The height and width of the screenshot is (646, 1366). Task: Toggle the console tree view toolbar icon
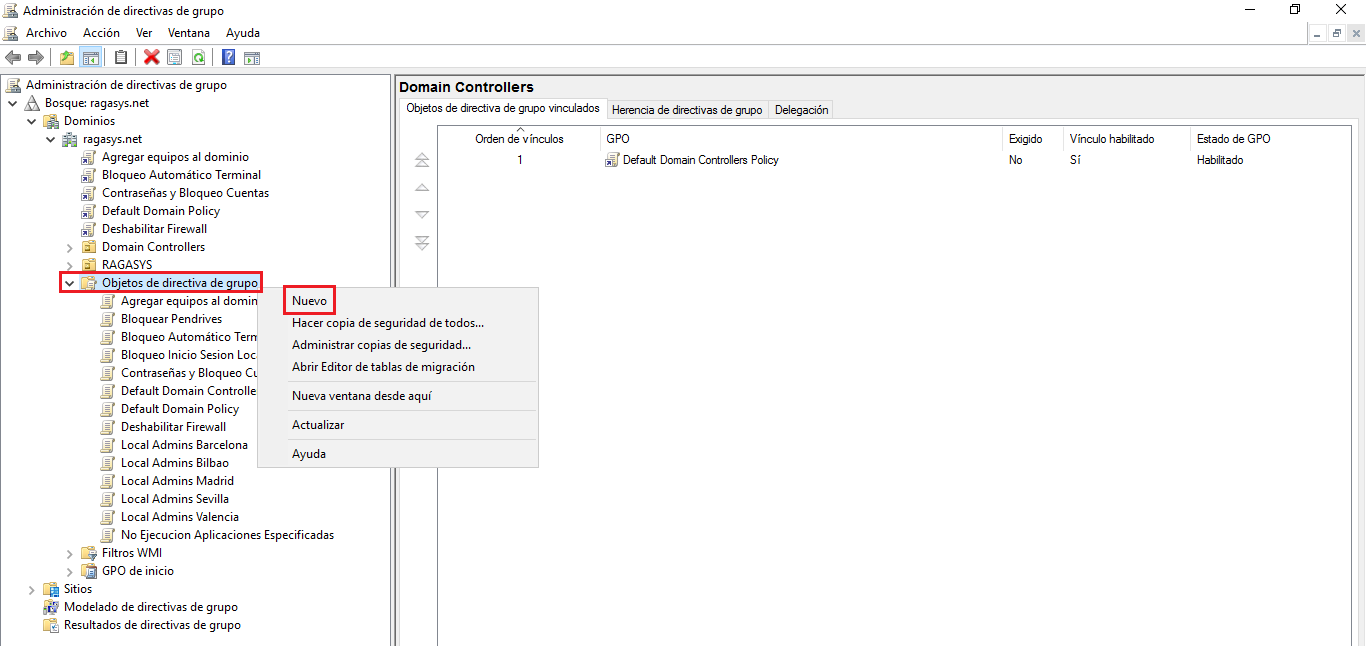tap(91, 57)
